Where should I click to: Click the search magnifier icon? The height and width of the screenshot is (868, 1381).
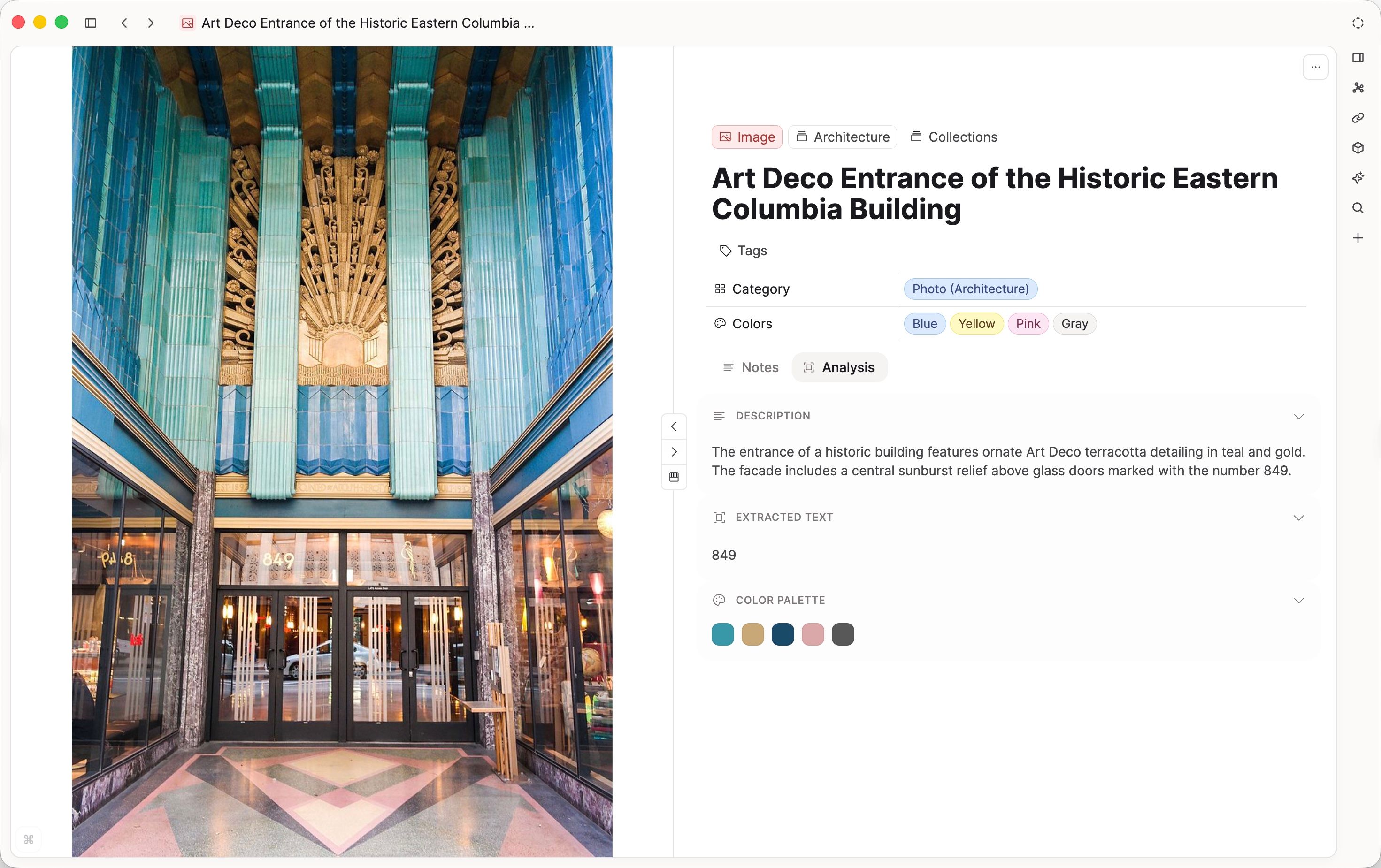[1358, 208]
